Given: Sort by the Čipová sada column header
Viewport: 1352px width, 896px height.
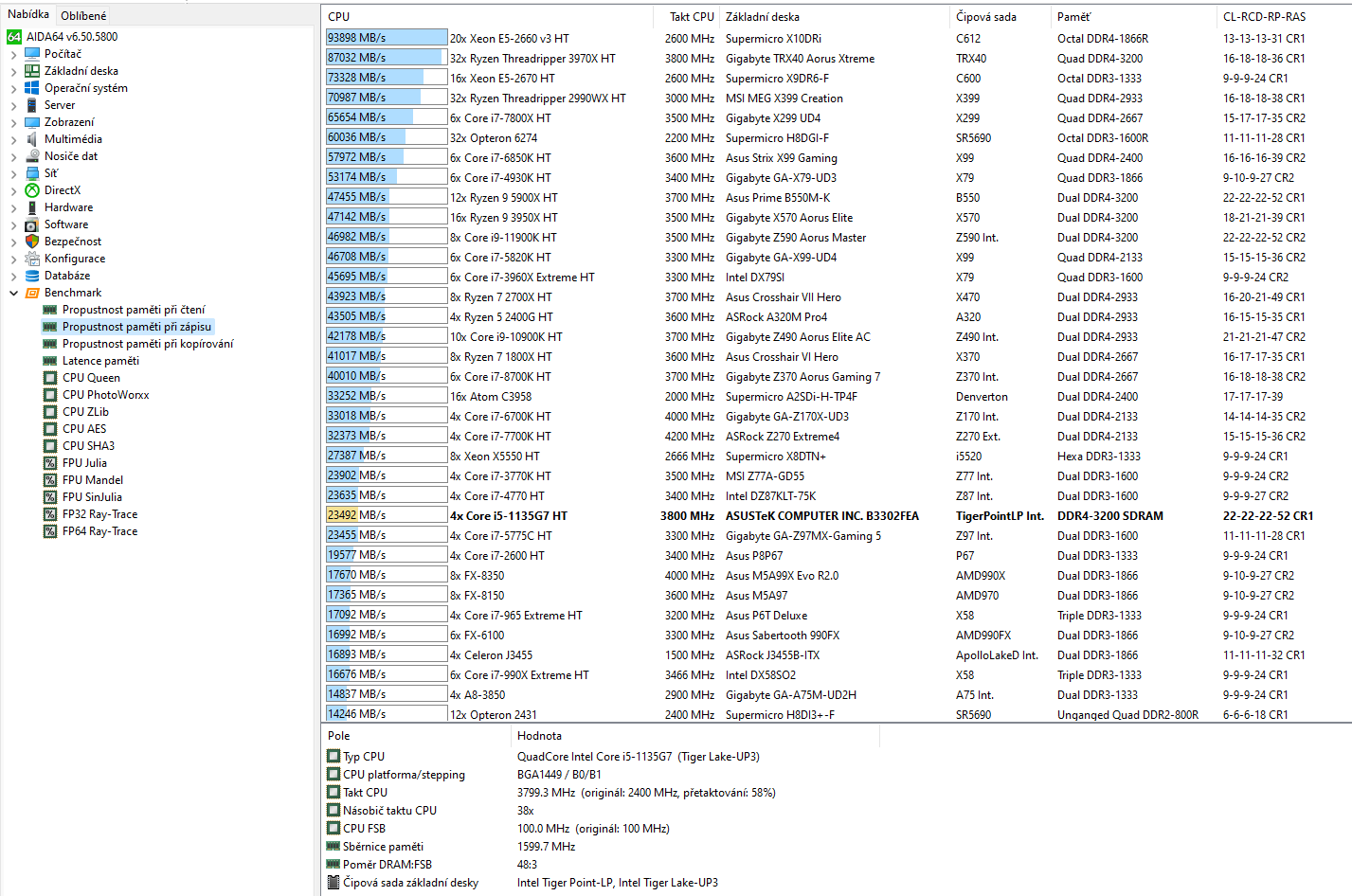Looking at the screenshot, I should (1000, 16).
